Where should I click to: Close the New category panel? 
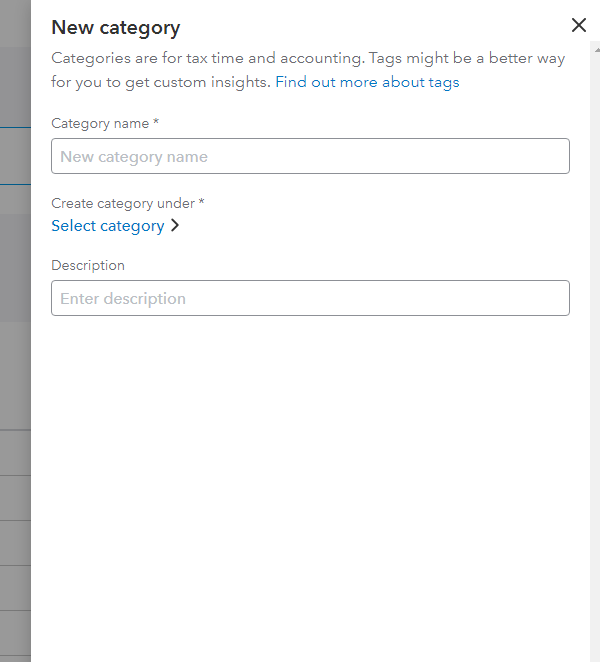click(x=578, y=26)
